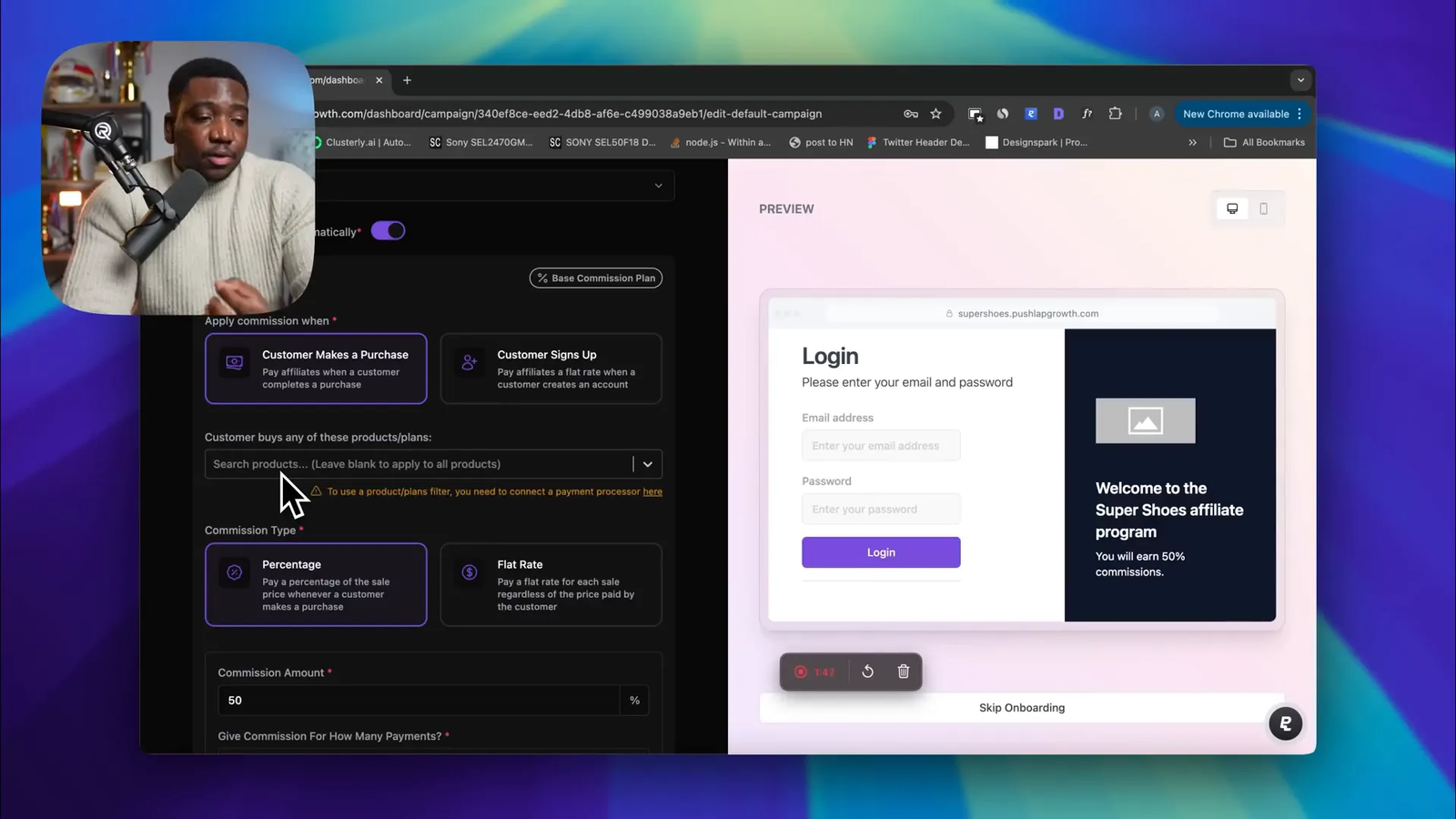1456x819 pixels.
Task: Switch preview to desktop view
Action: point(1232,208)
